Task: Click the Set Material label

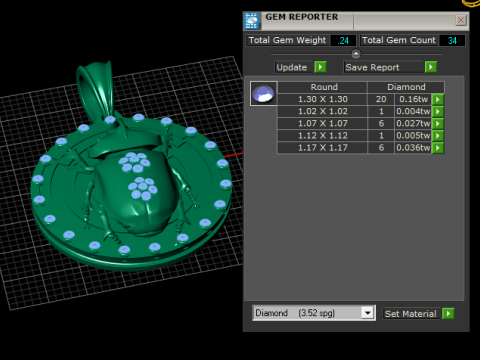Action: coord(411,314)
